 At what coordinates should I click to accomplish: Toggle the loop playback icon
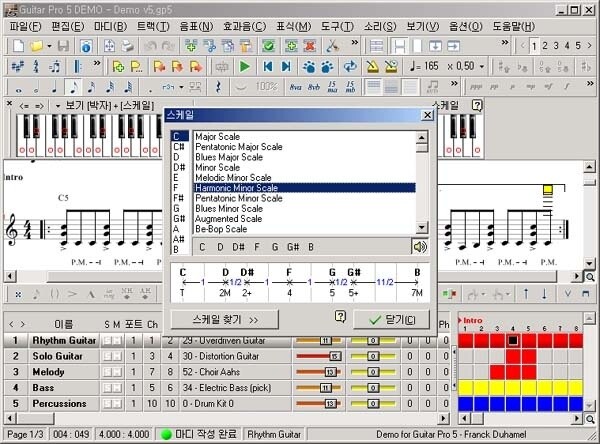(350, 67)
